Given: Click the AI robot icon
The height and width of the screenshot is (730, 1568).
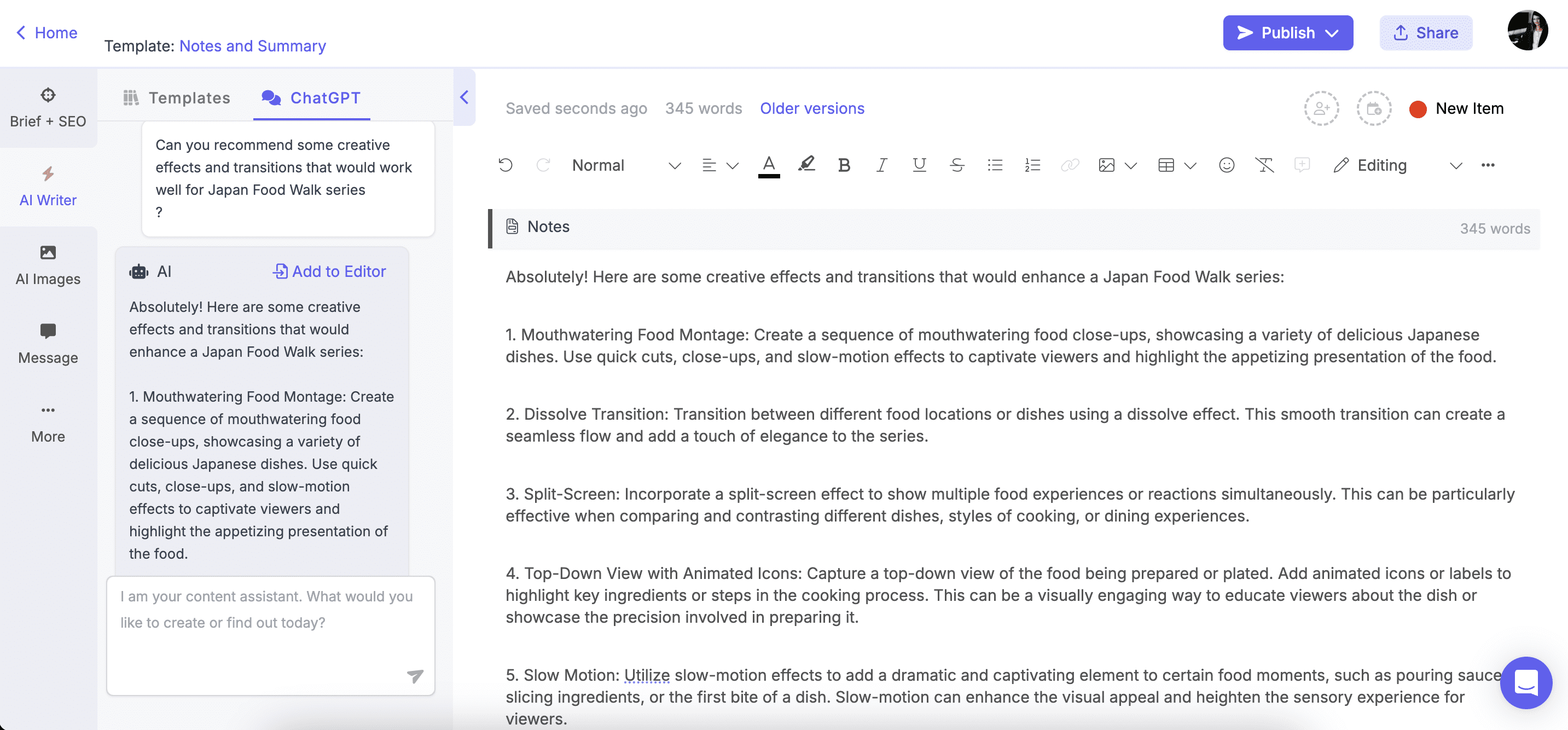Looking at the screenshot, I should [139, 271].
